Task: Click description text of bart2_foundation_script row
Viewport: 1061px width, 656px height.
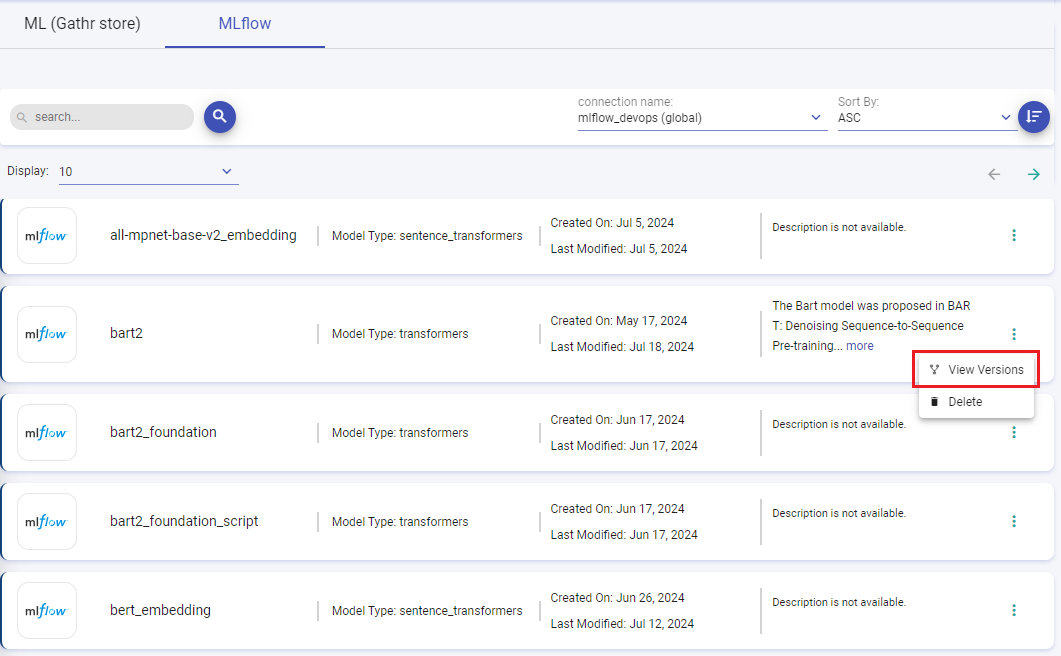Action: pyautogui.click(x=839, y=513)
